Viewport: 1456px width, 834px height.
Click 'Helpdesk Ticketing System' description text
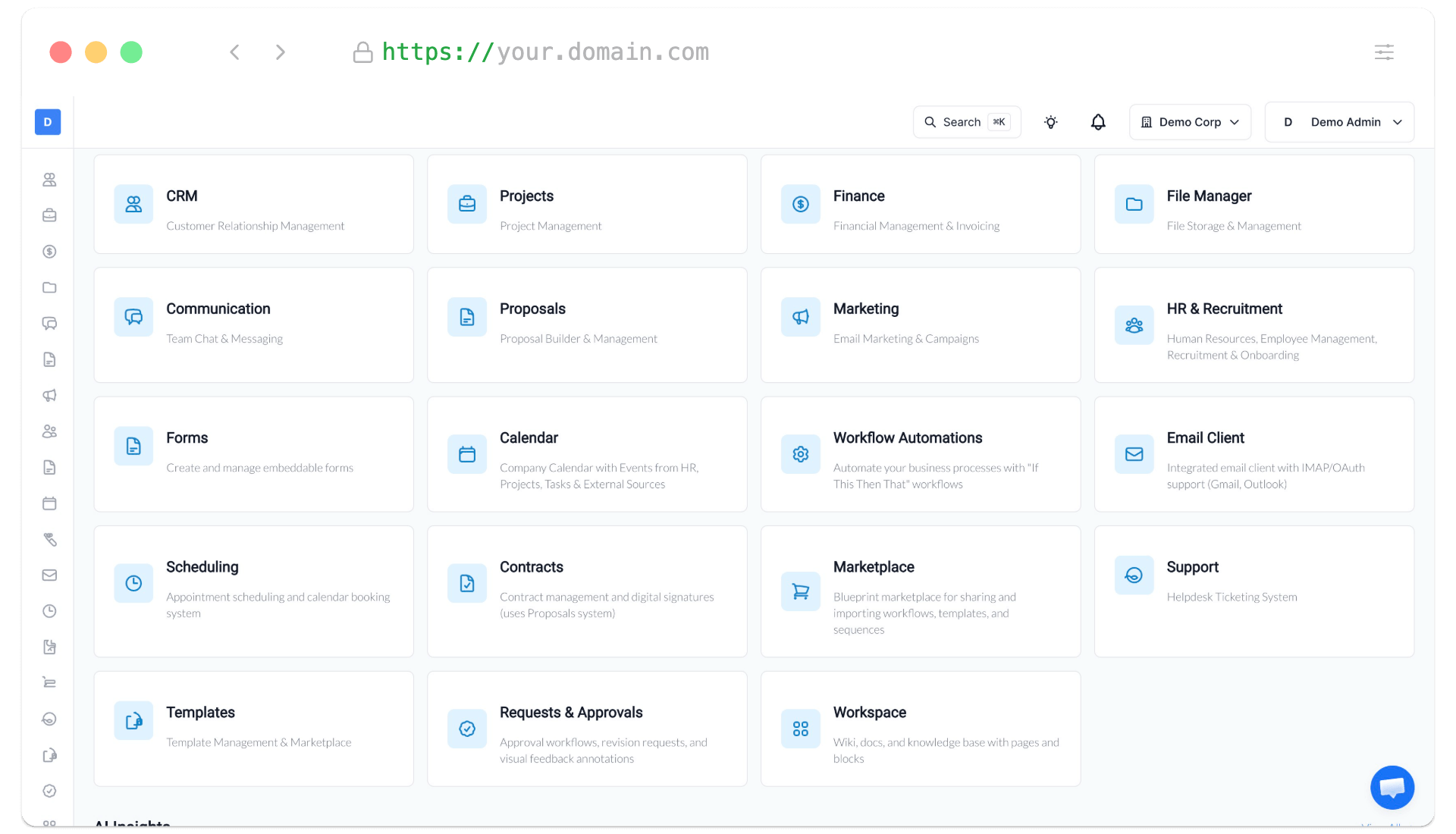click(1232, 597)
